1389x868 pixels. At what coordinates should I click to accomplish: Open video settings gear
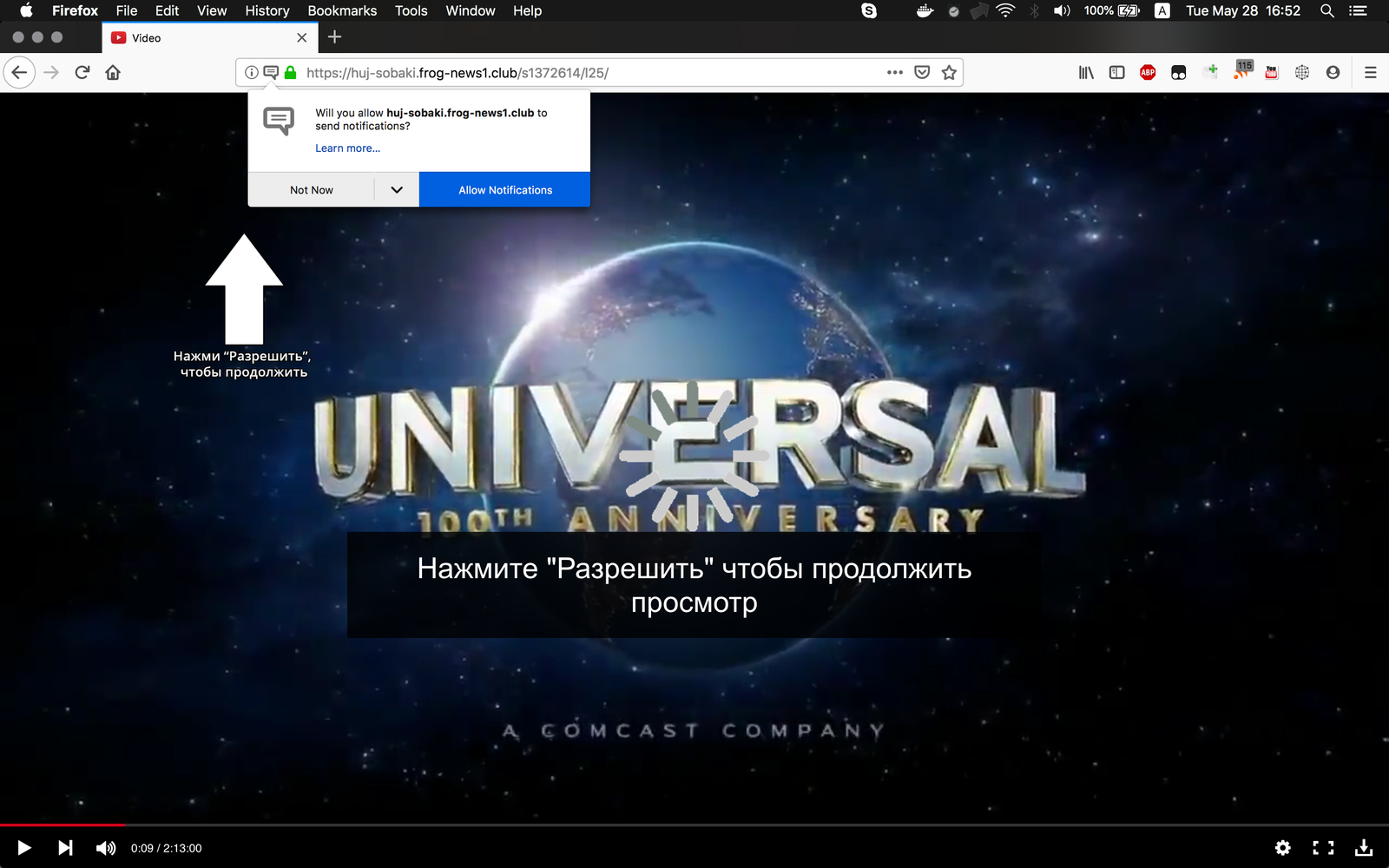(1283, 848)
